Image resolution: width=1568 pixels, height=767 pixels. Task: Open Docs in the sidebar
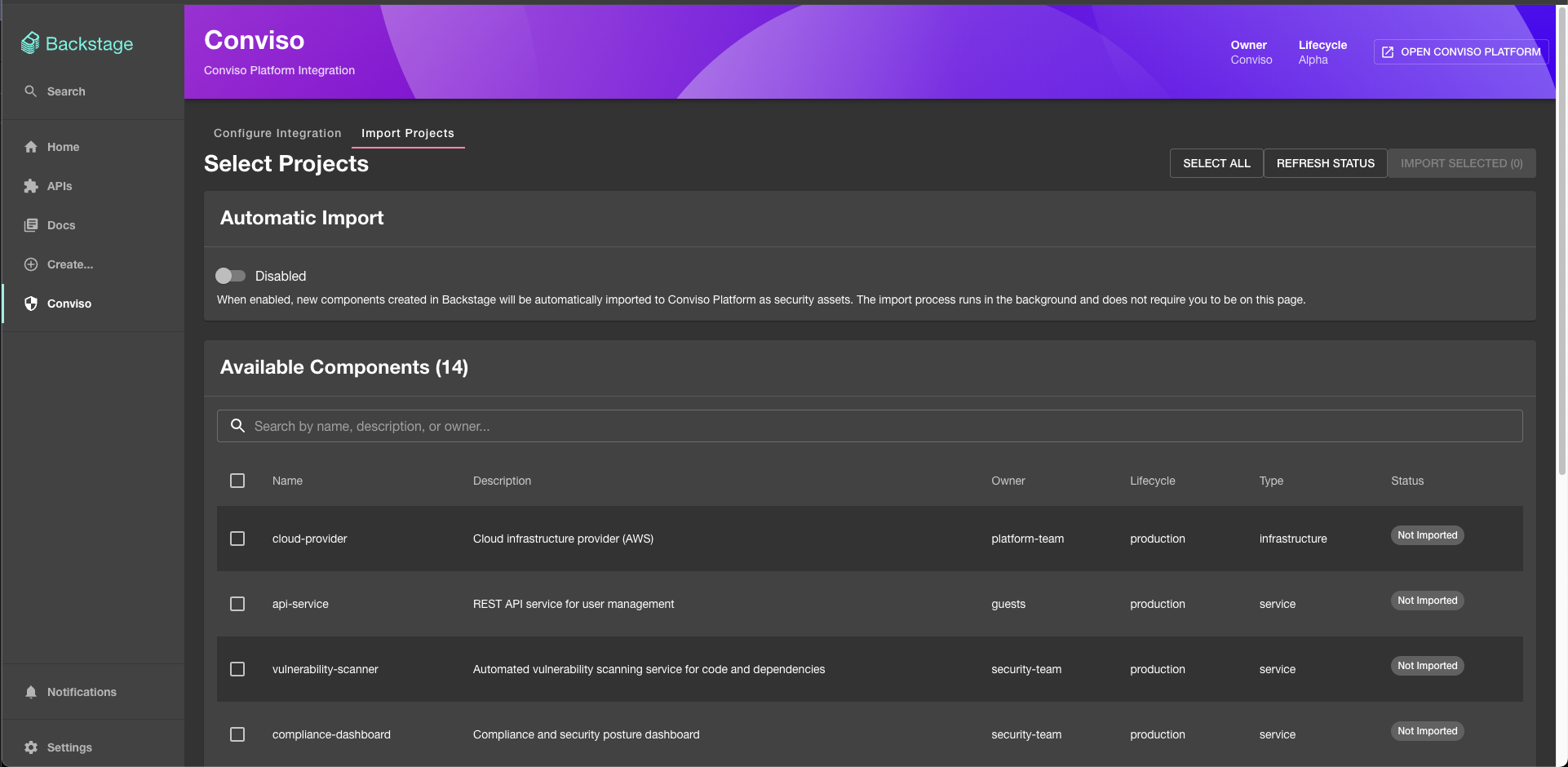(x=93, y=225)
